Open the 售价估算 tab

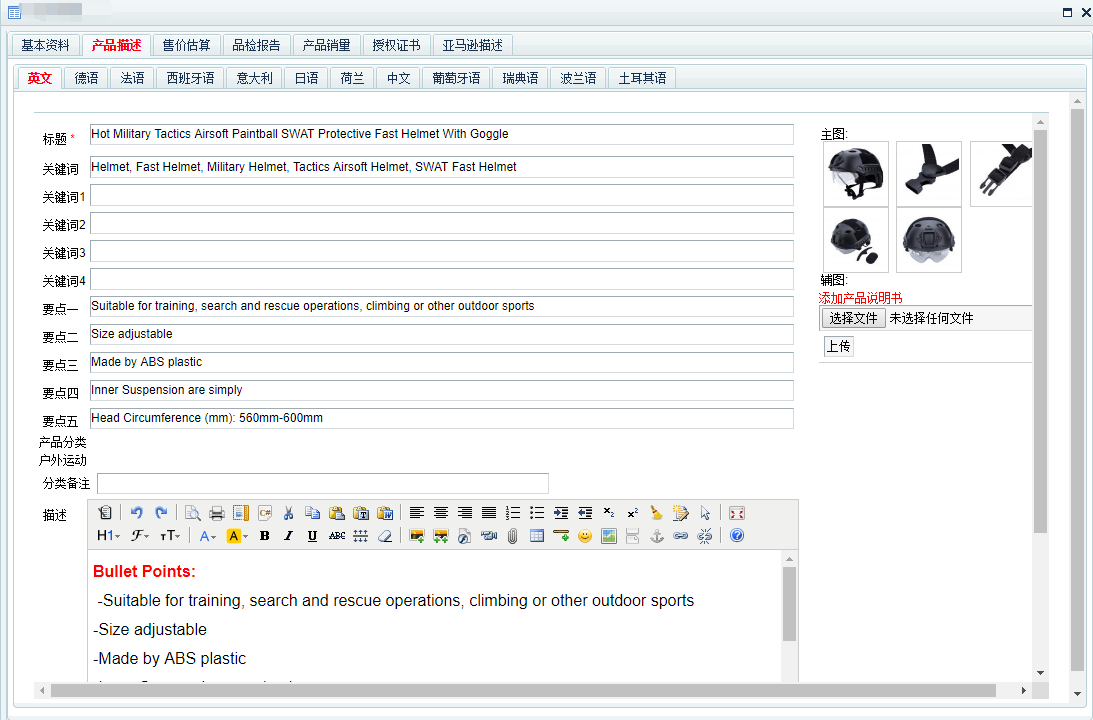click(x=186, y=45)
